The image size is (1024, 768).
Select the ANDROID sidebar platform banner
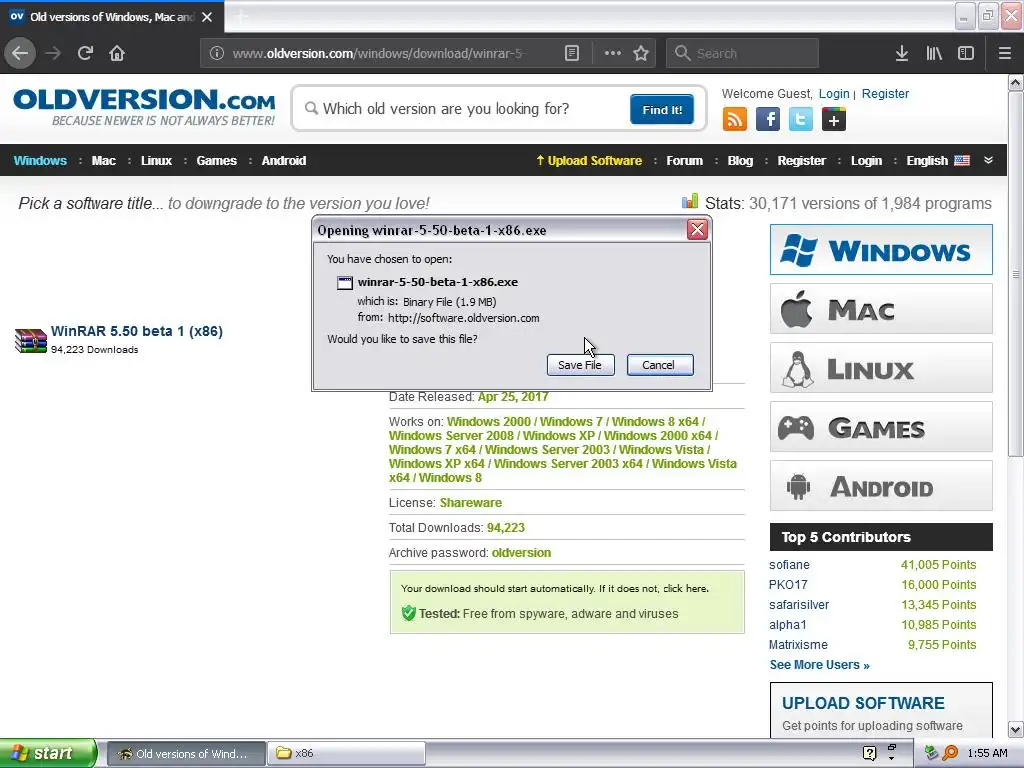tap(881, 486)
